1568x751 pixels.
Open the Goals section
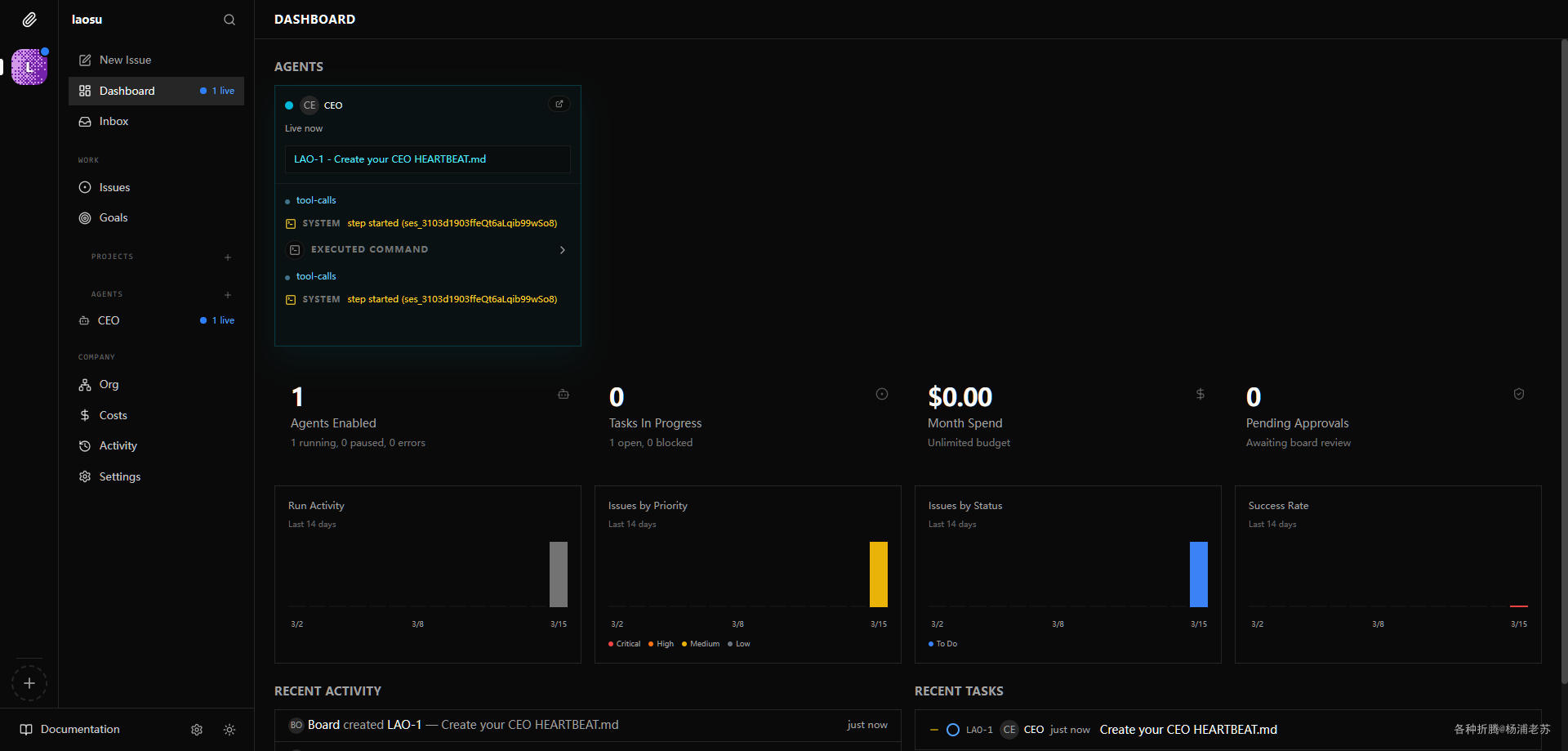click(157, 218)
